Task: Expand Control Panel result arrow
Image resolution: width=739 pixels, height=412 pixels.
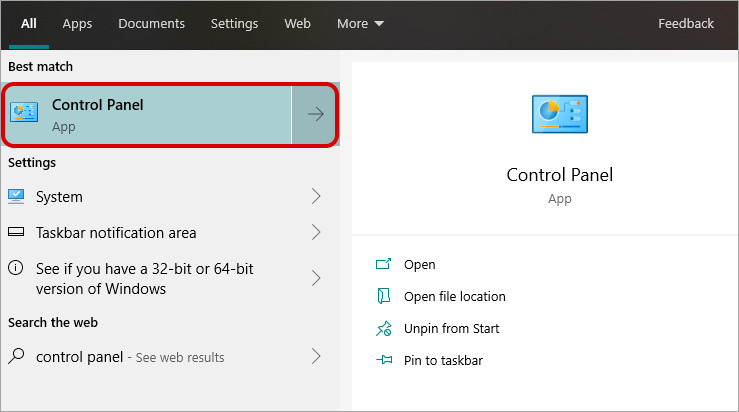Action: (x=315, y=114)
